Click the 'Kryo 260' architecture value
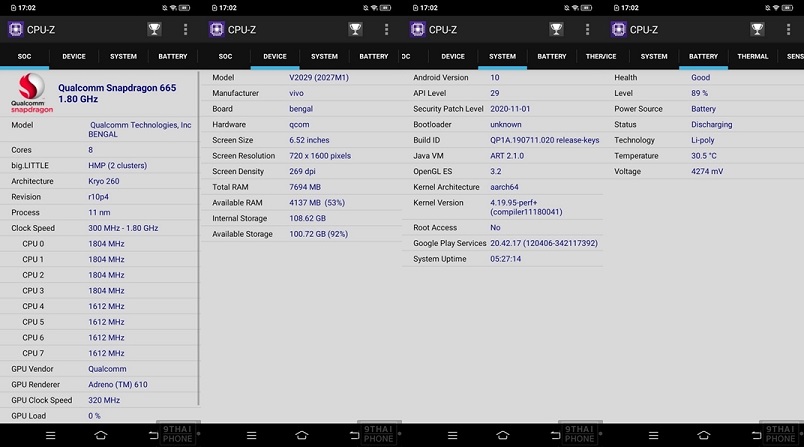Image resolution: width=804 pixels, height=447 pixels. pyautogui.click(x=104, y=181)
